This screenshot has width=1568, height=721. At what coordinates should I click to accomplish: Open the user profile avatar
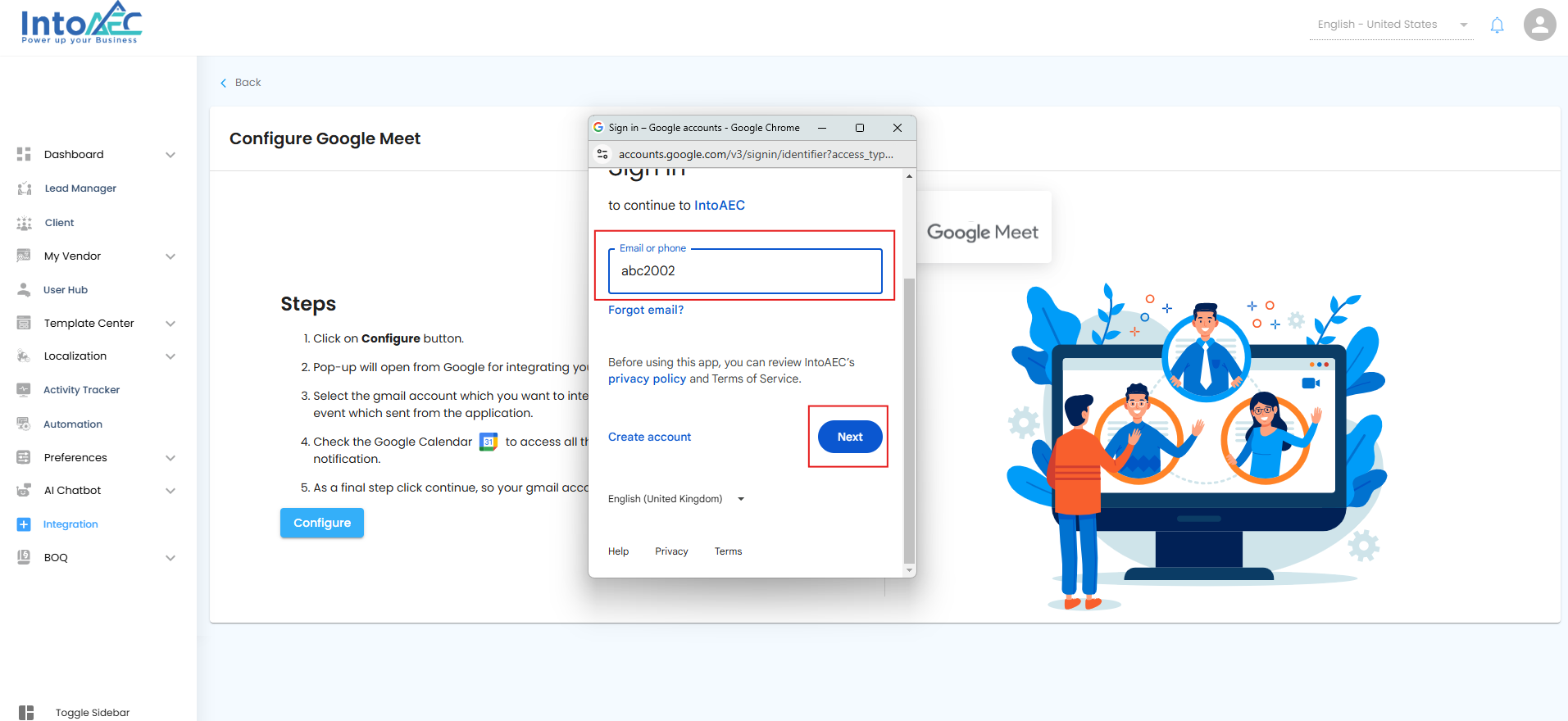1539,25
